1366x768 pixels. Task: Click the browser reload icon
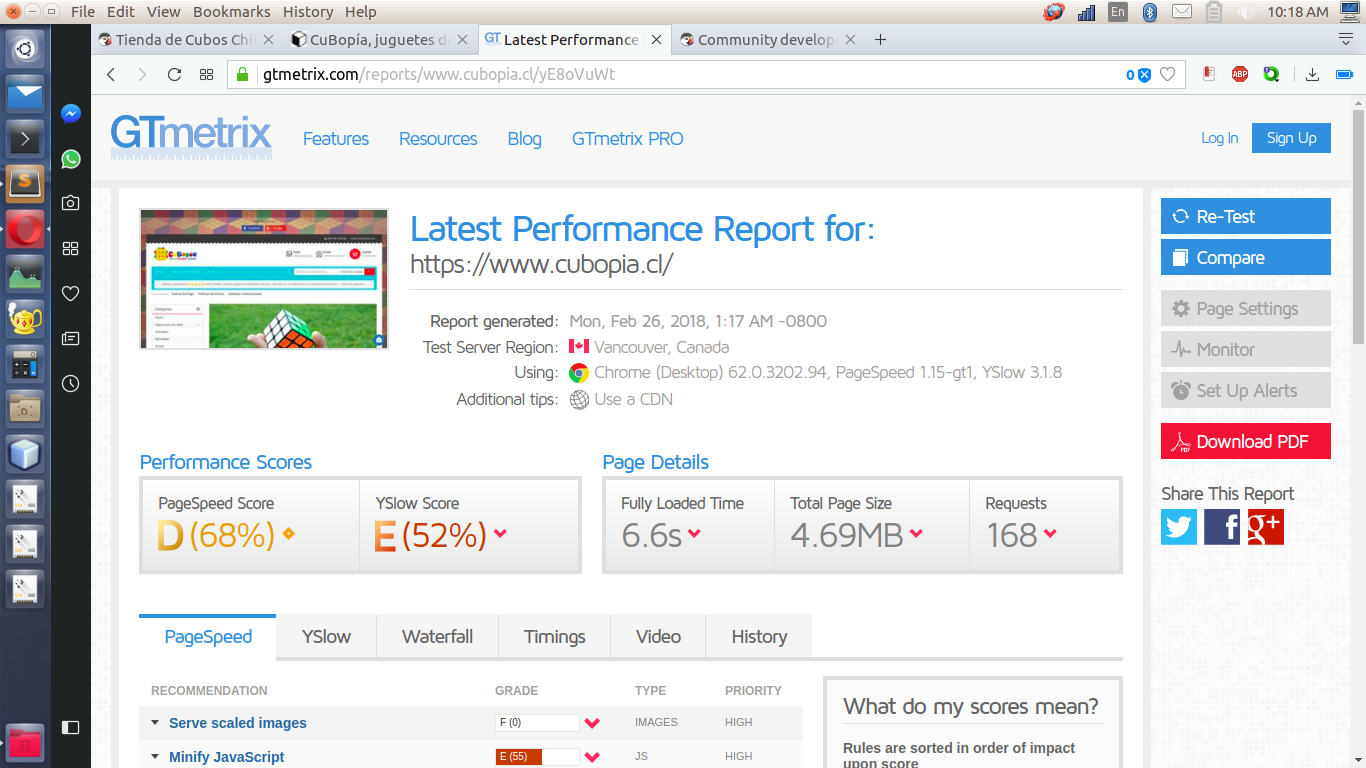[x=174, y=74]
